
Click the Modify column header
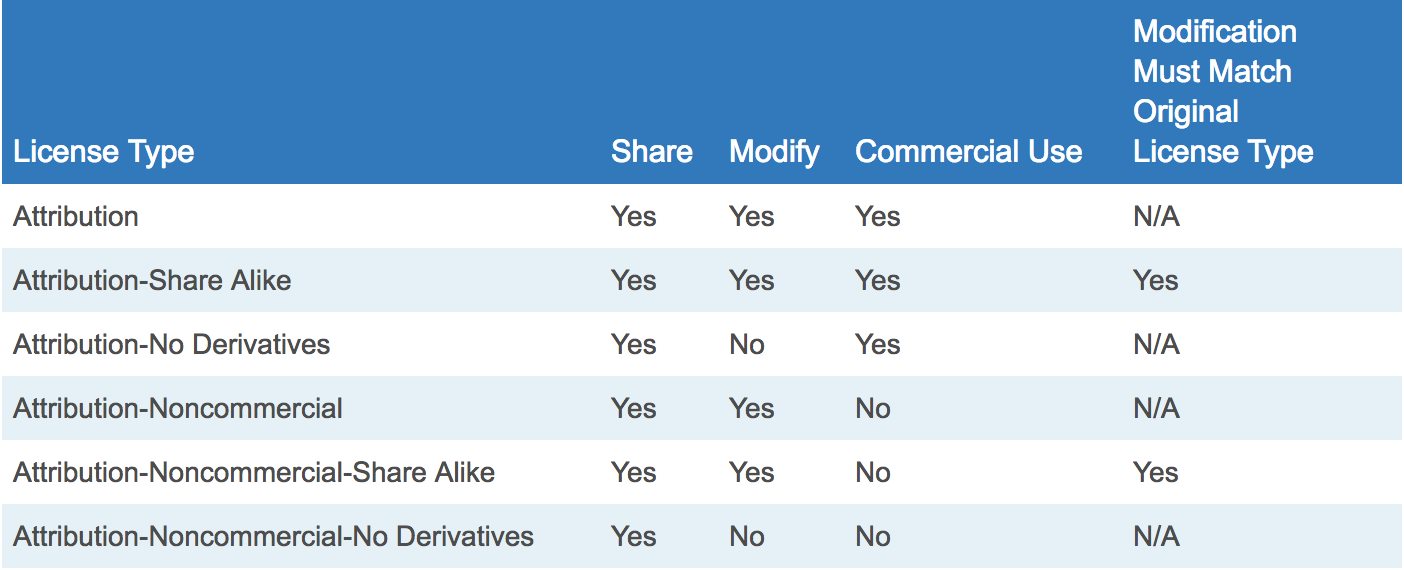(x=774, y=152)
